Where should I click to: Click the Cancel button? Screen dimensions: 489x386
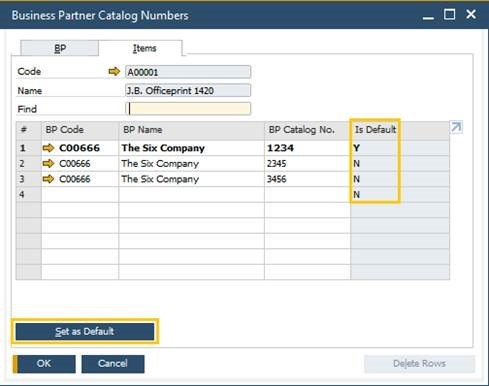113,363
